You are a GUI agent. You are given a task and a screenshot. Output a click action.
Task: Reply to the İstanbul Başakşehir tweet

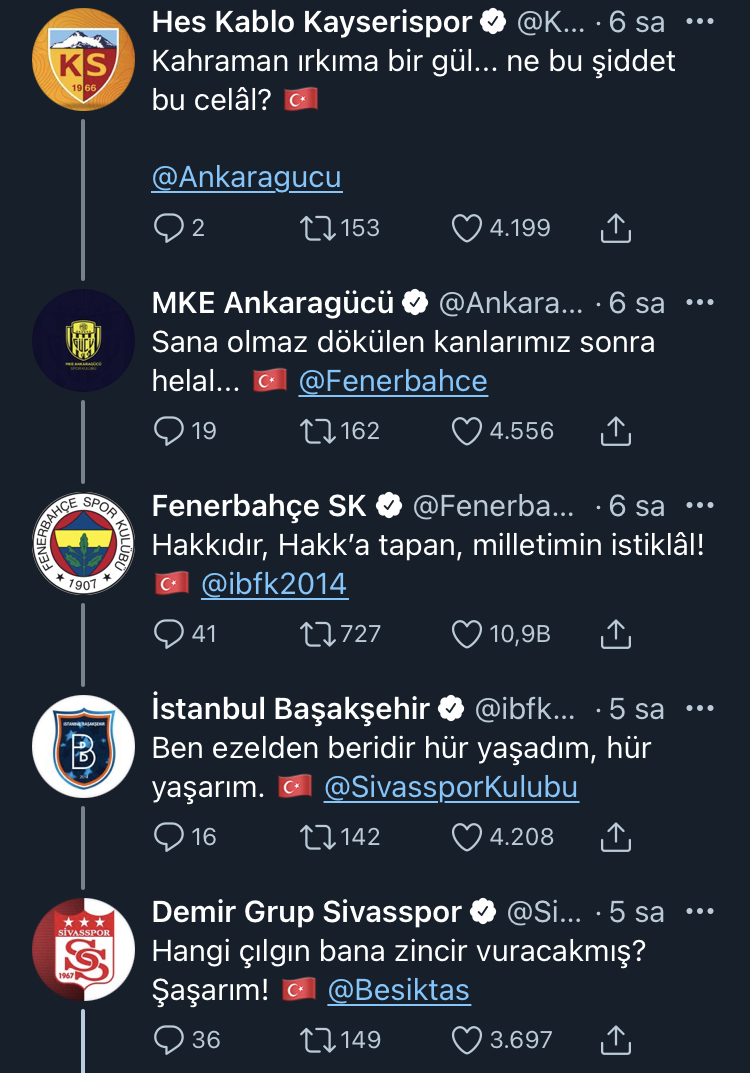click(x=168, y=836)
